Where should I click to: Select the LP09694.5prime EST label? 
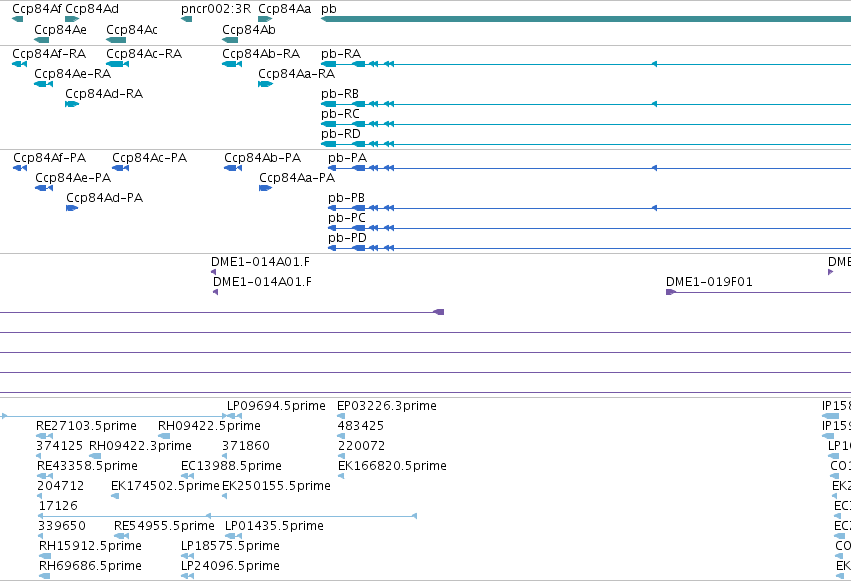pyautogui.click(x=276, y=406)
